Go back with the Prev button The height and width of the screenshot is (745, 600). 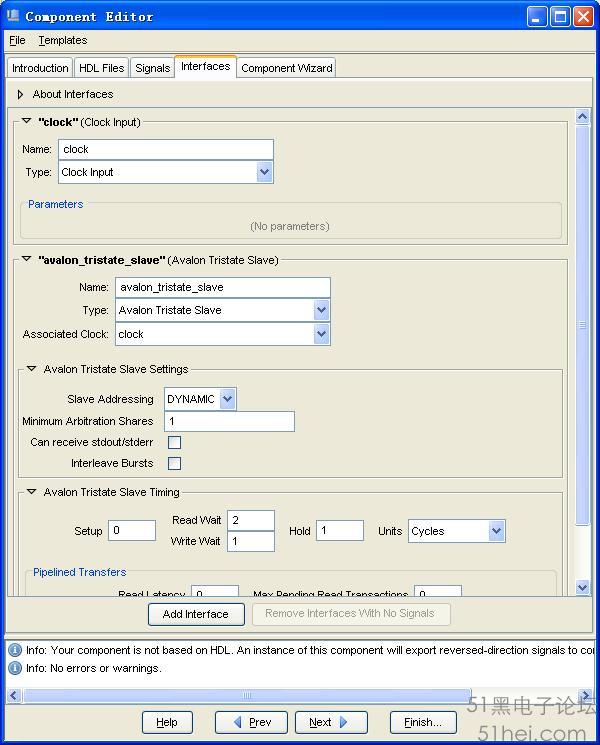pyautogui.click(x=251, y=722)
